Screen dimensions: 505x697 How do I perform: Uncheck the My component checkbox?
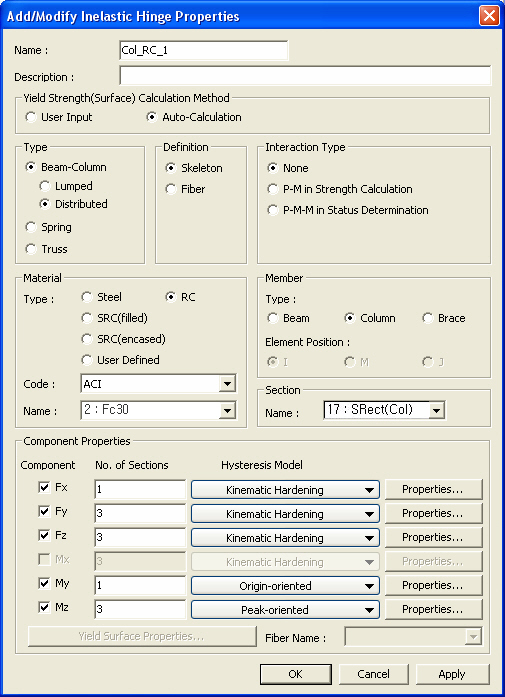pyautogui.click(x=44, y=584)
